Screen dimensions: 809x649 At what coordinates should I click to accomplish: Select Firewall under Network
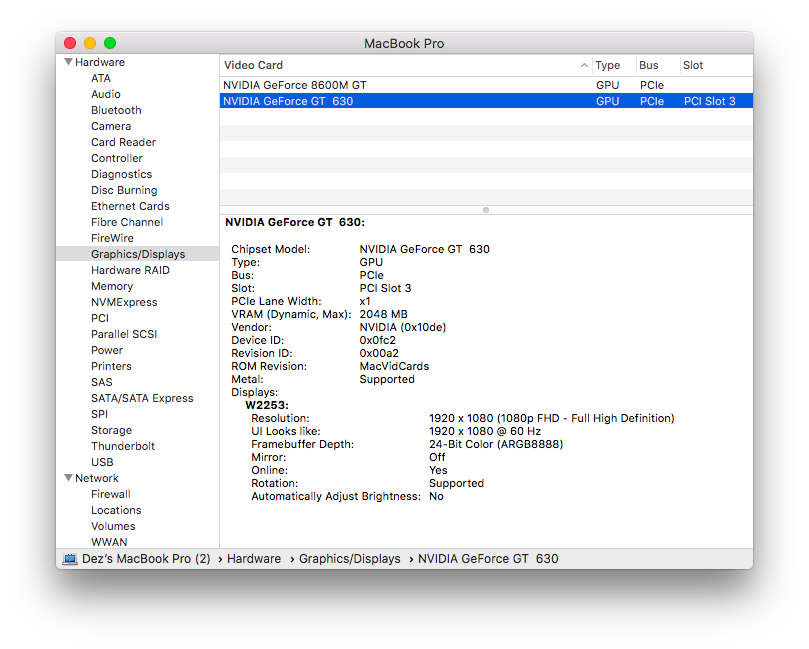[x=110, y=494]
